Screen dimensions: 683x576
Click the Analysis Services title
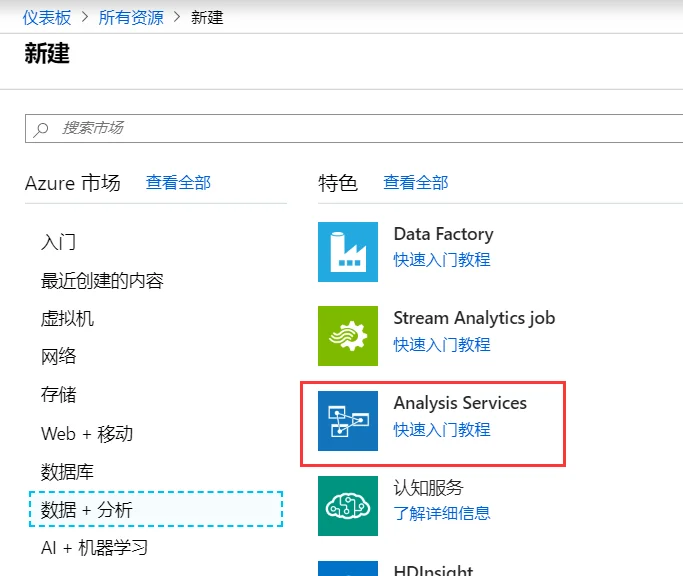(460, 403)
